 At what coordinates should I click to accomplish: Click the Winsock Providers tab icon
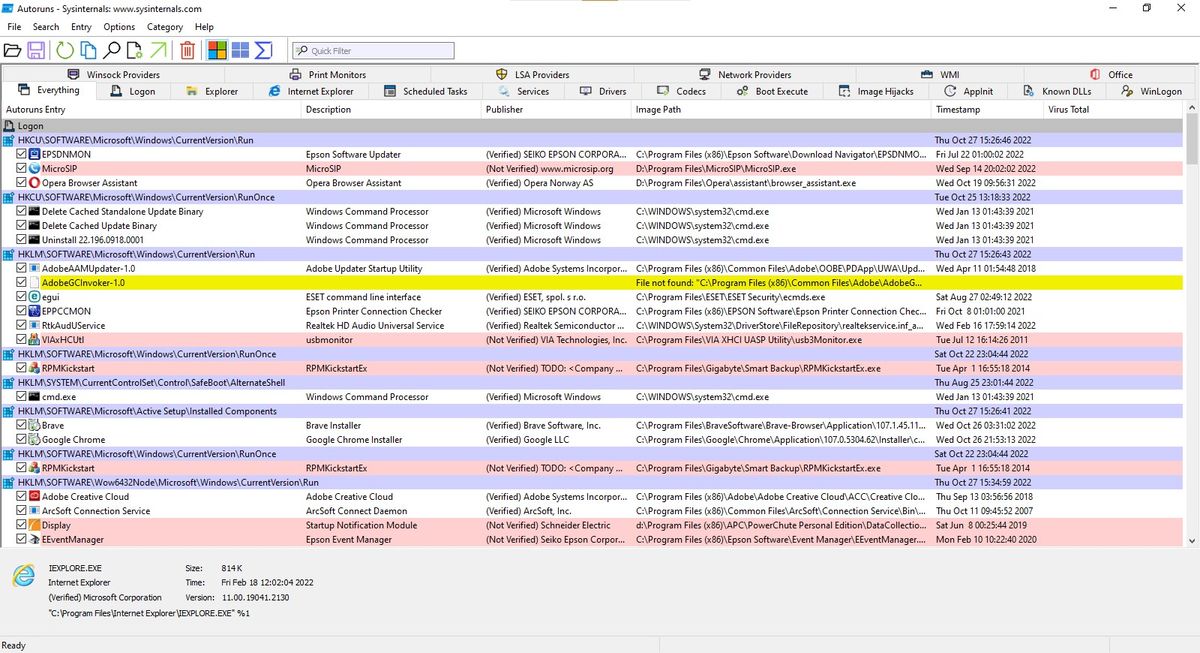74,74
